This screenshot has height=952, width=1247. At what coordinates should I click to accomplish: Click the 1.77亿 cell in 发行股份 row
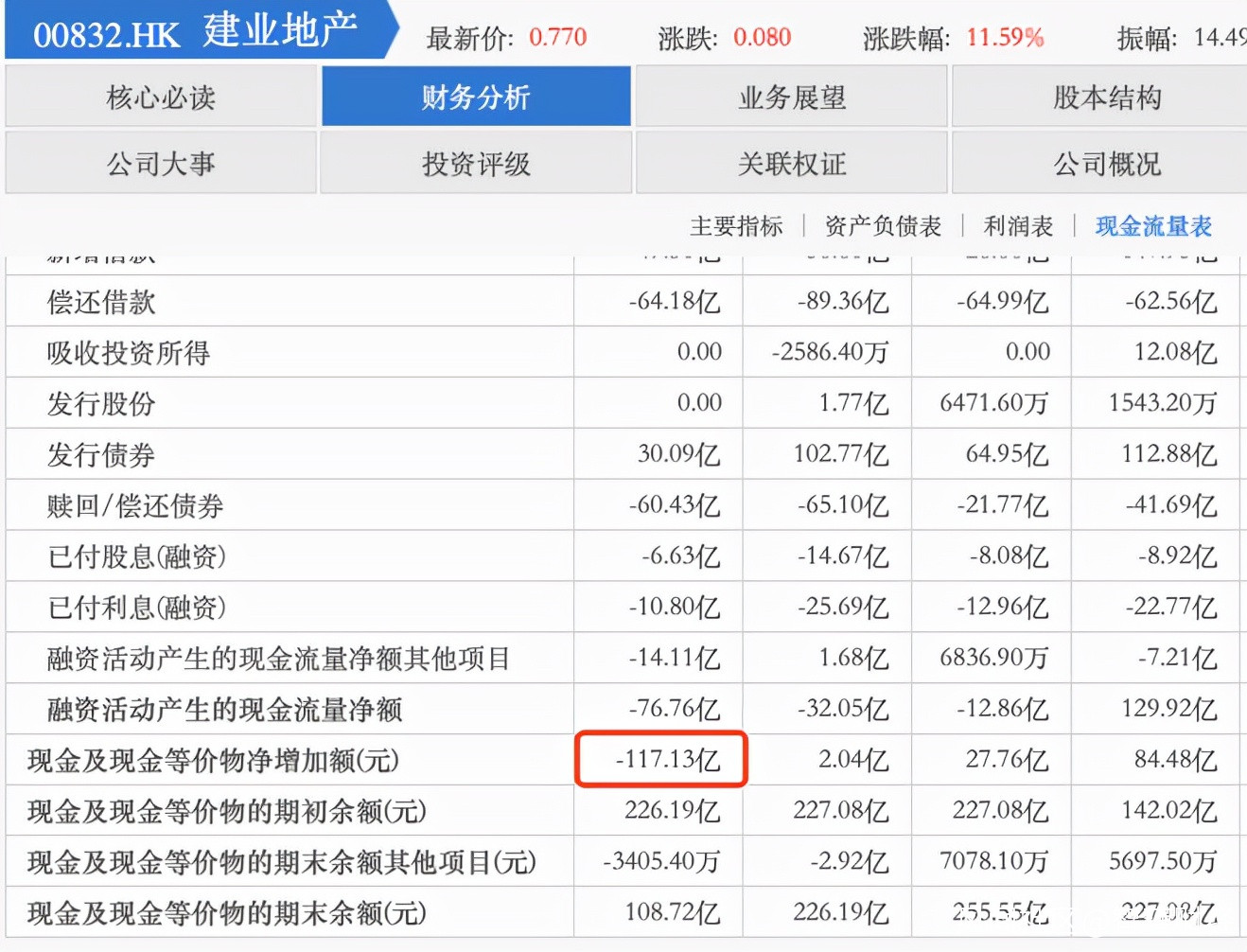point(854,404)
